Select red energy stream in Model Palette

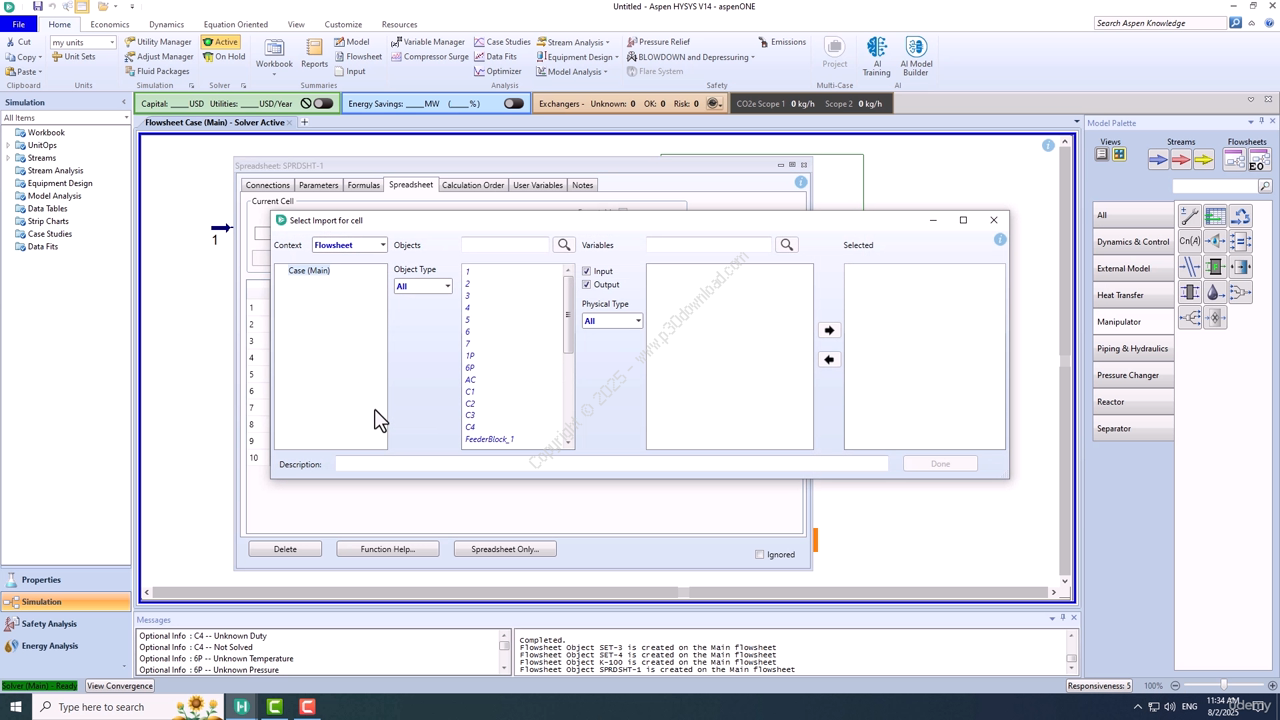tap(1181, 159)
